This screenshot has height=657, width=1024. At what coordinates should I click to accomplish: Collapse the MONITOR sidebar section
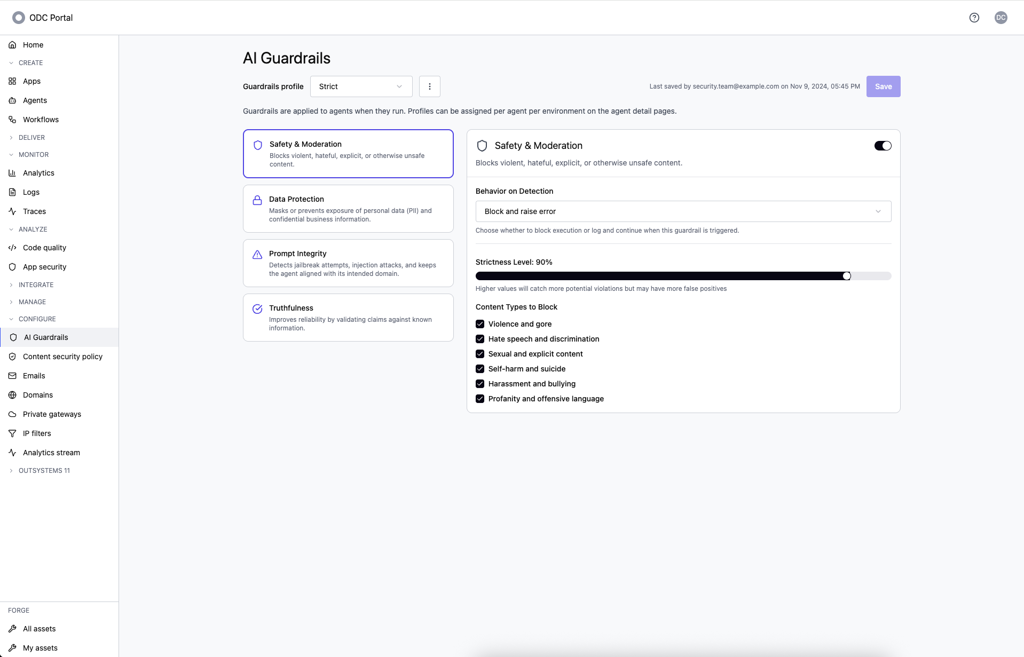point(28,155)
